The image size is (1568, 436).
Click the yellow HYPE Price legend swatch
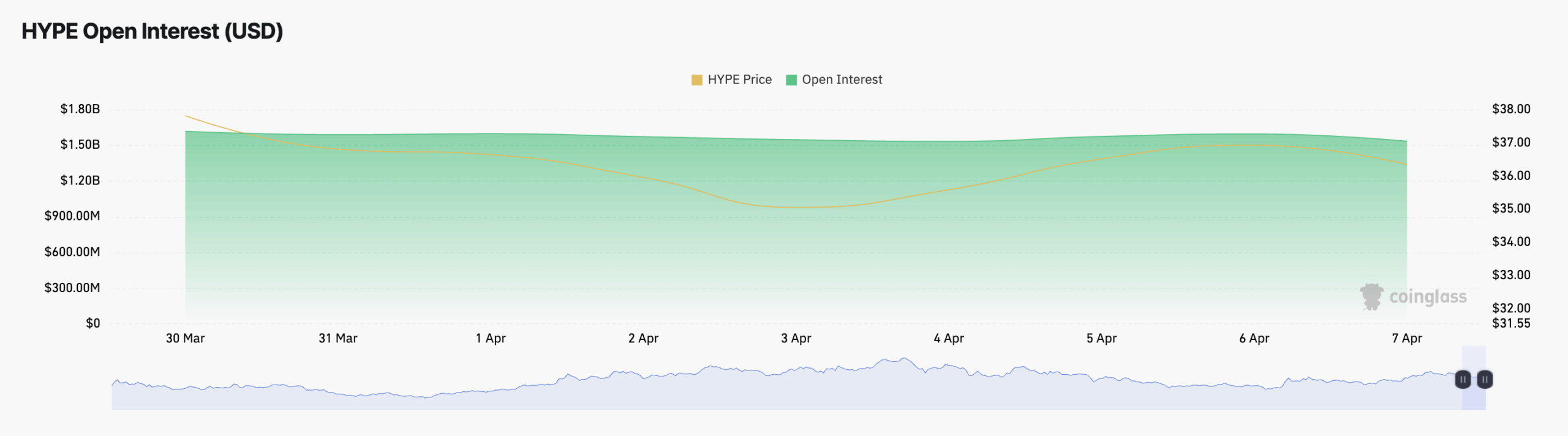697,80
